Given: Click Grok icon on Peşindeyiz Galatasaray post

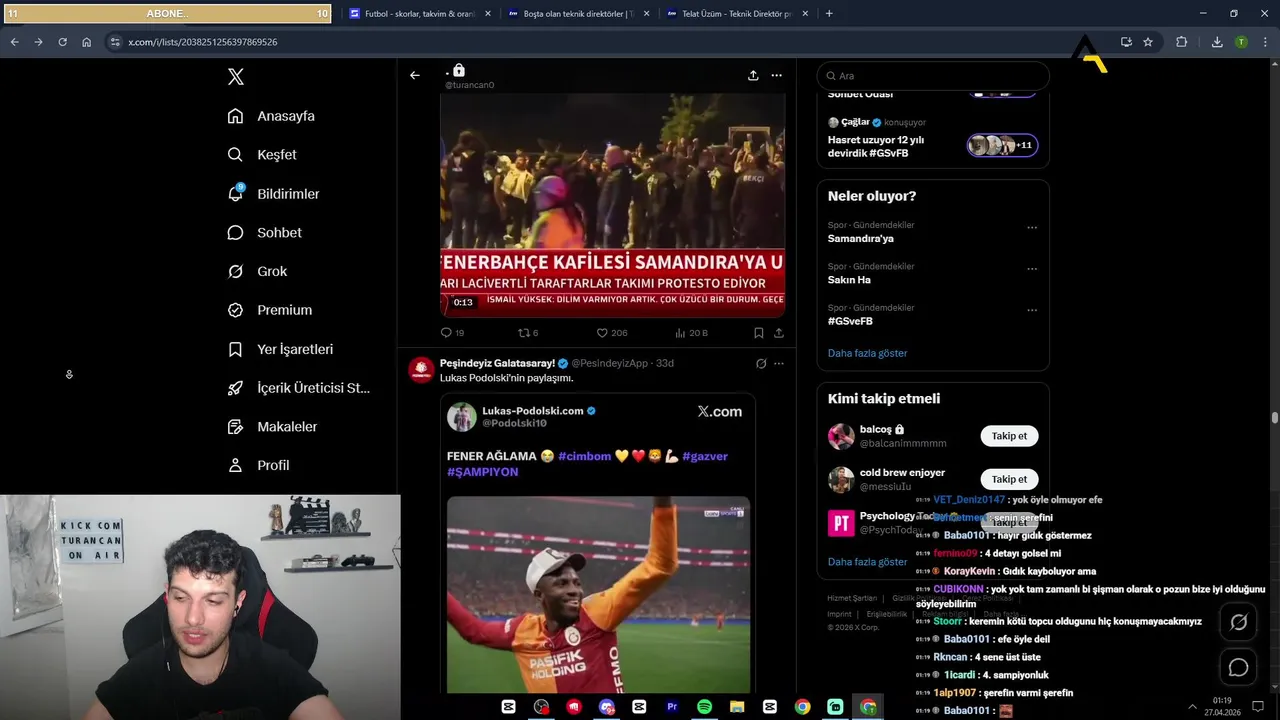Looking at the screenshot, I should pyautogui.click(x=761, y=364).
